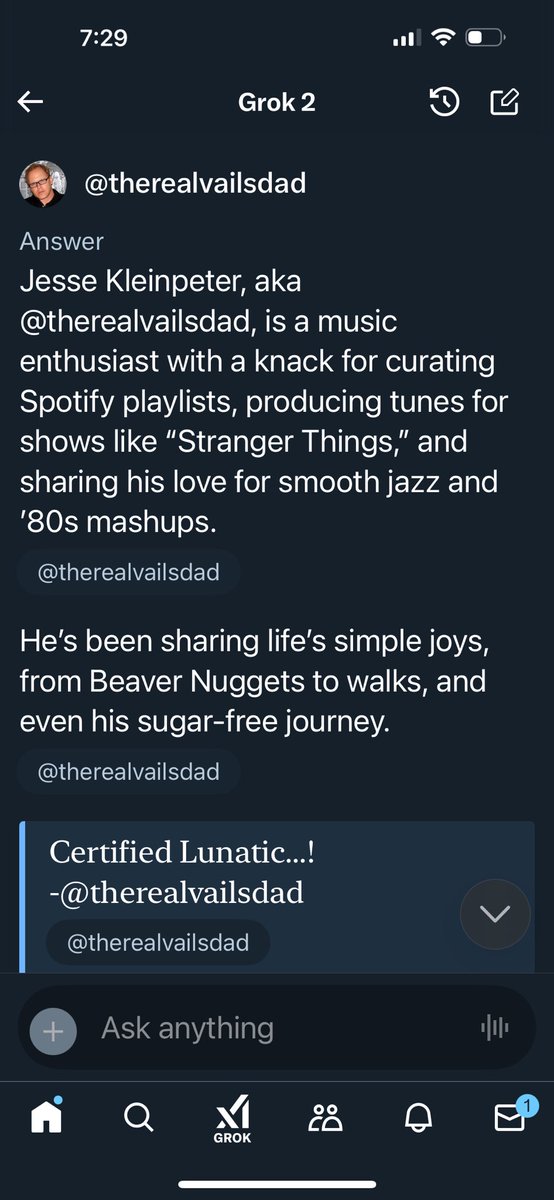The height and width of the screenshot is (1200, 554).
Task: Open Notifications bell icon
Action: [417, 1117]
